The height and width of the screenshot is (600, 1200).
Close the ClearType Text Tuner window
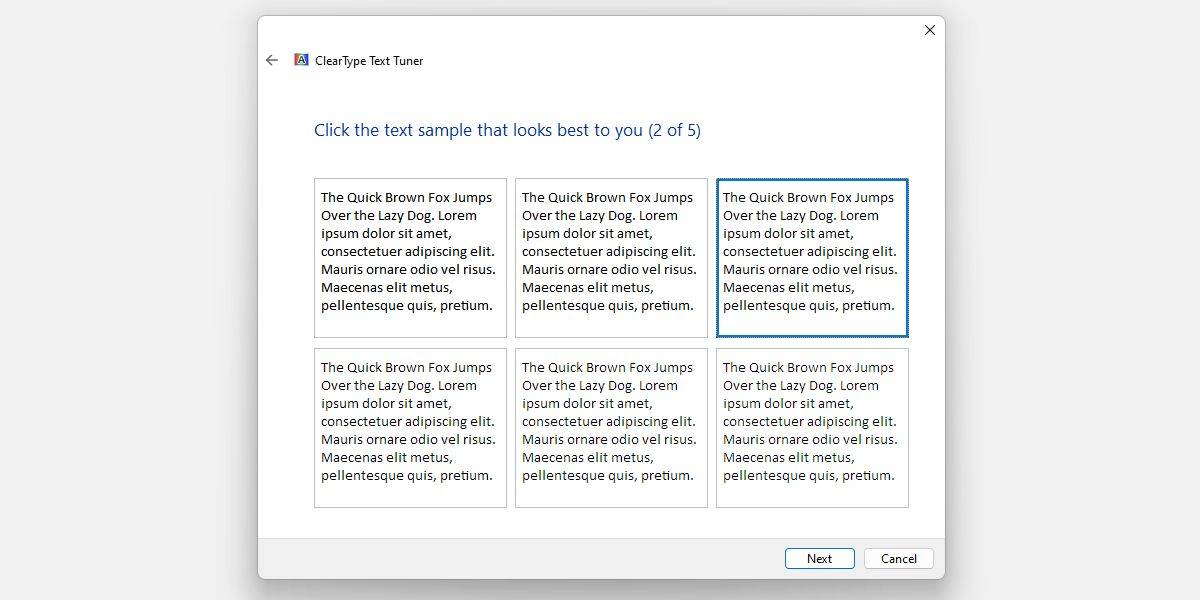pos(929,30)
